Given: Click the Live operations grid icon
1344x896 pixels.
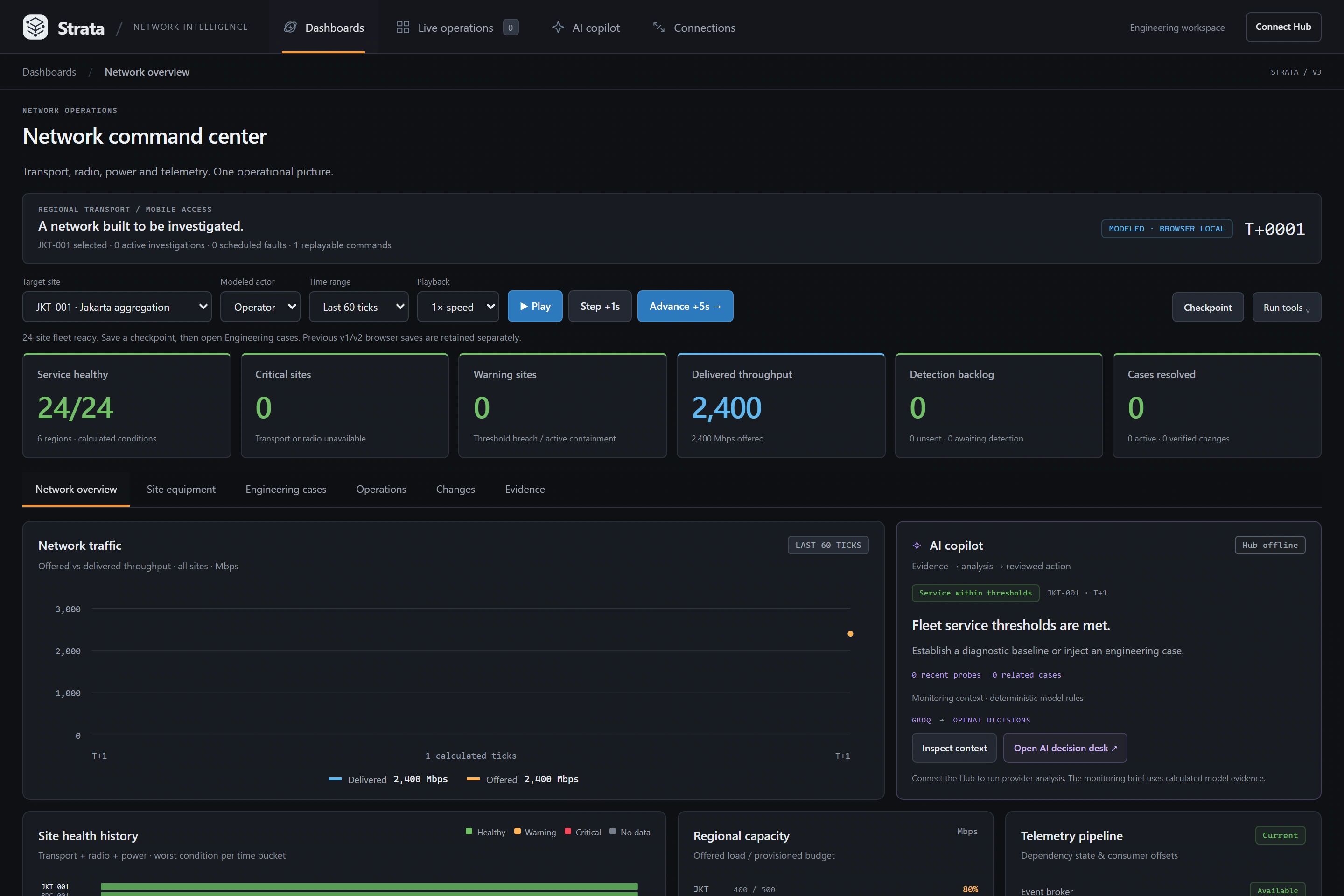Looking at the screenshot, I should (x=403, y=27).
